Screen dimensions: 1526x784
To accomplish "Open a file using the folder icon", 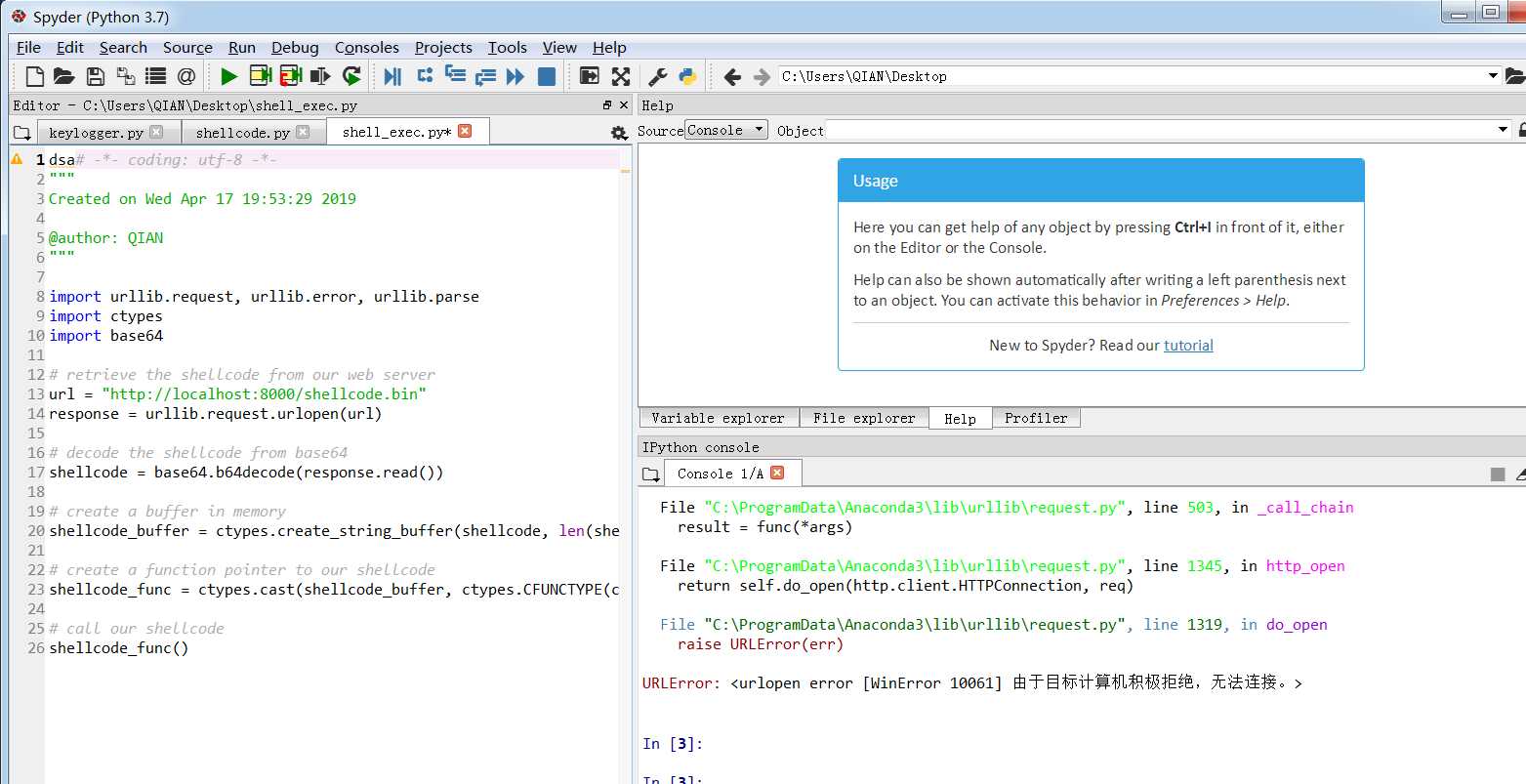I will (x=64, y=76).
